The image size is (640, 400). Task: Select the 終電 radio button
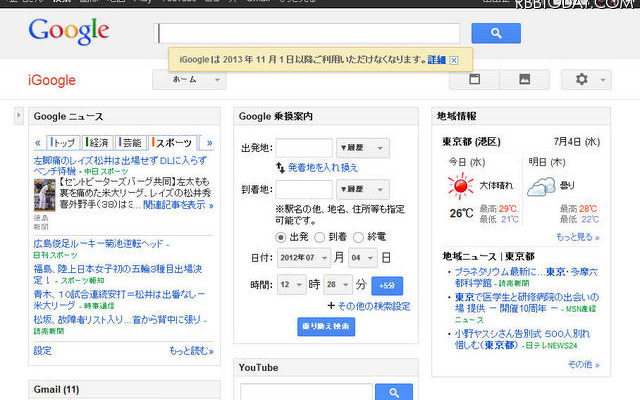(358, 237)
